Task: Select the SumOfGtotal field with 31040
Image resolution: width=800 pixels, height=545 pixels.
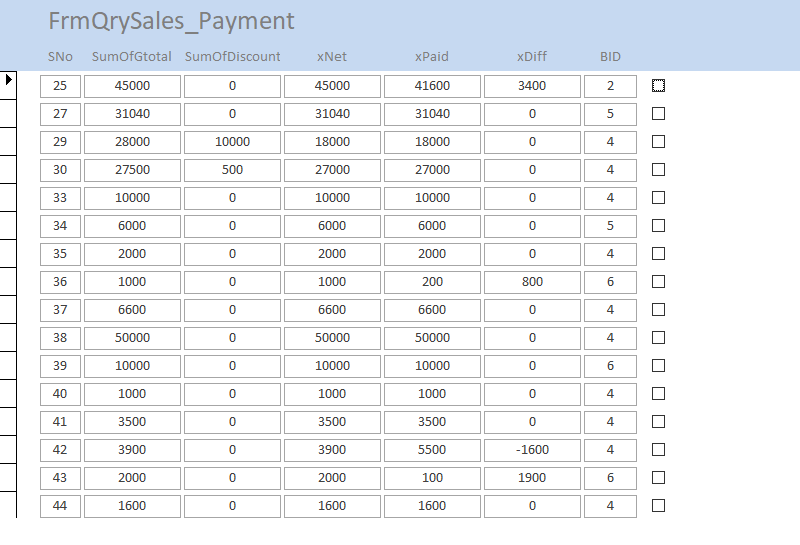Action: click(x=132, y=114)
